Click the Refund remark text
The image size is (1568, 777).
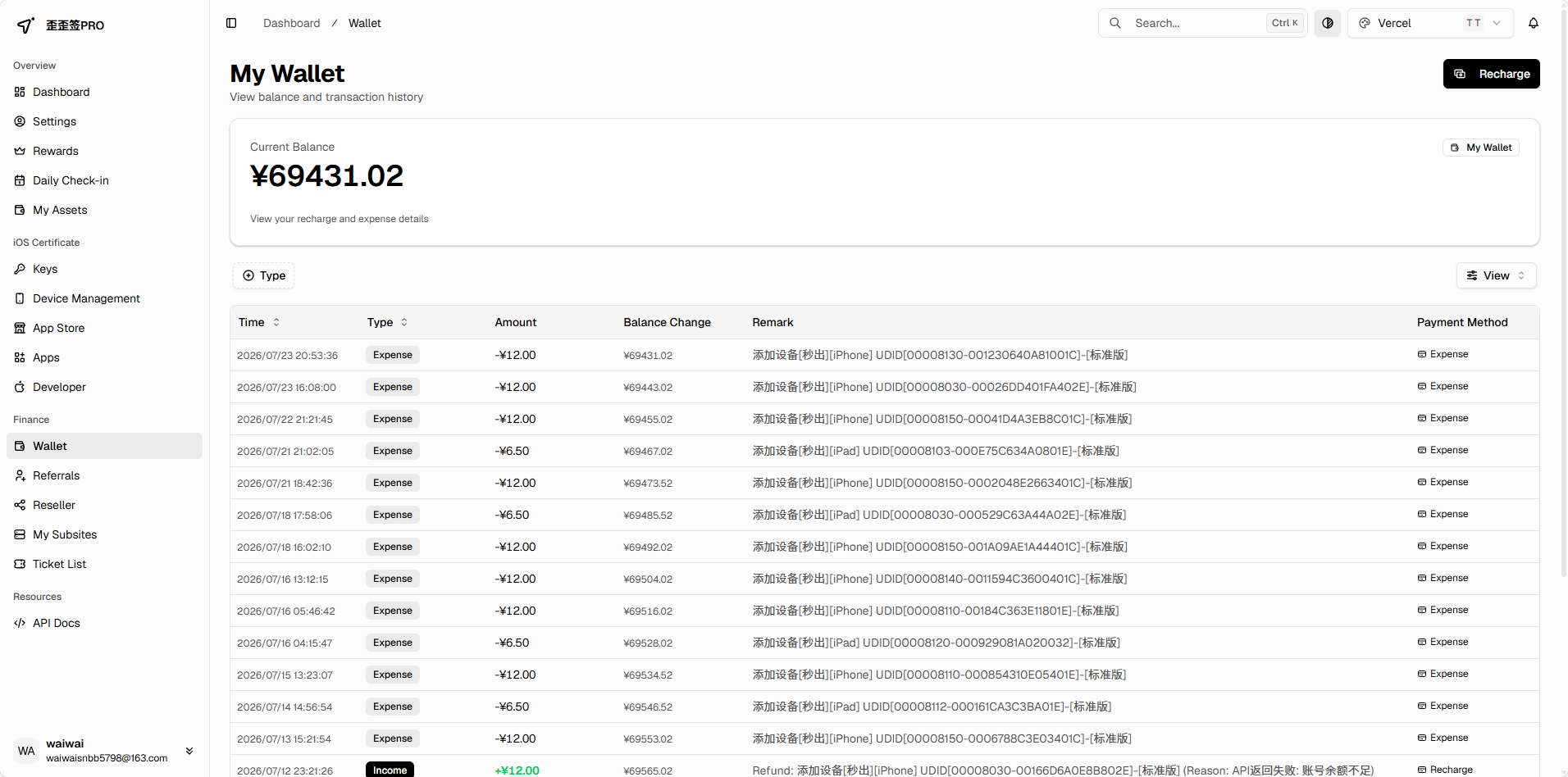(x=1064, y=770)
